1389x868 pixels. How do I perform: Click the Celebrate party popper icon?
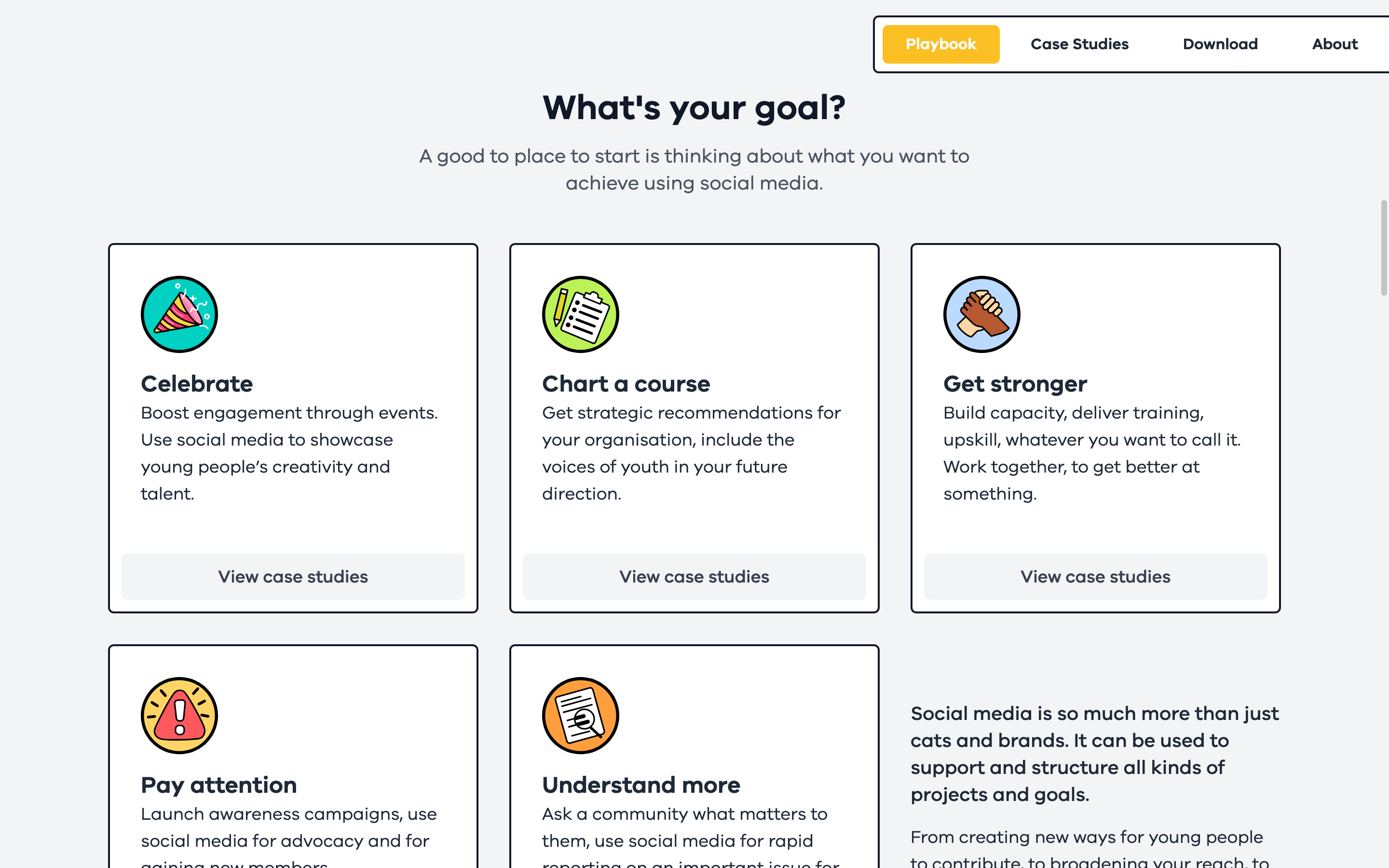coord(179,314)
